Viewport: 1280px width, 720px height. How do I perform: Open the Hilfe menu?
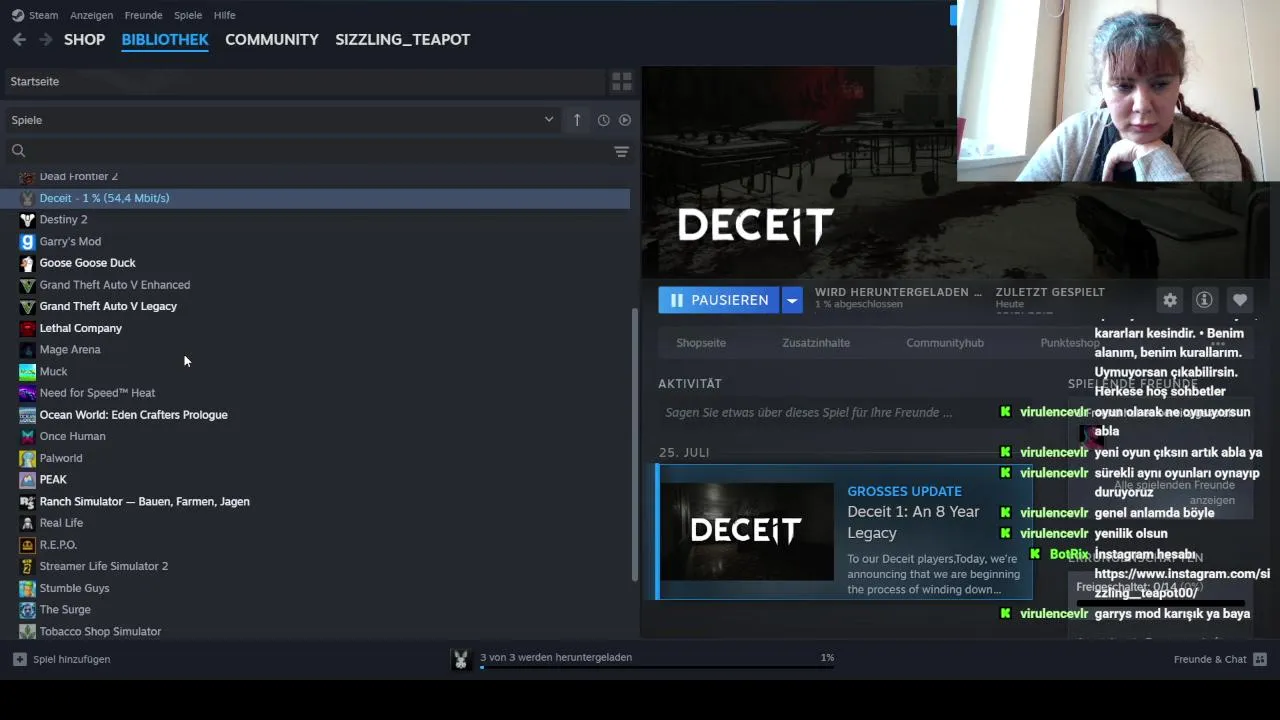point(225,15)
